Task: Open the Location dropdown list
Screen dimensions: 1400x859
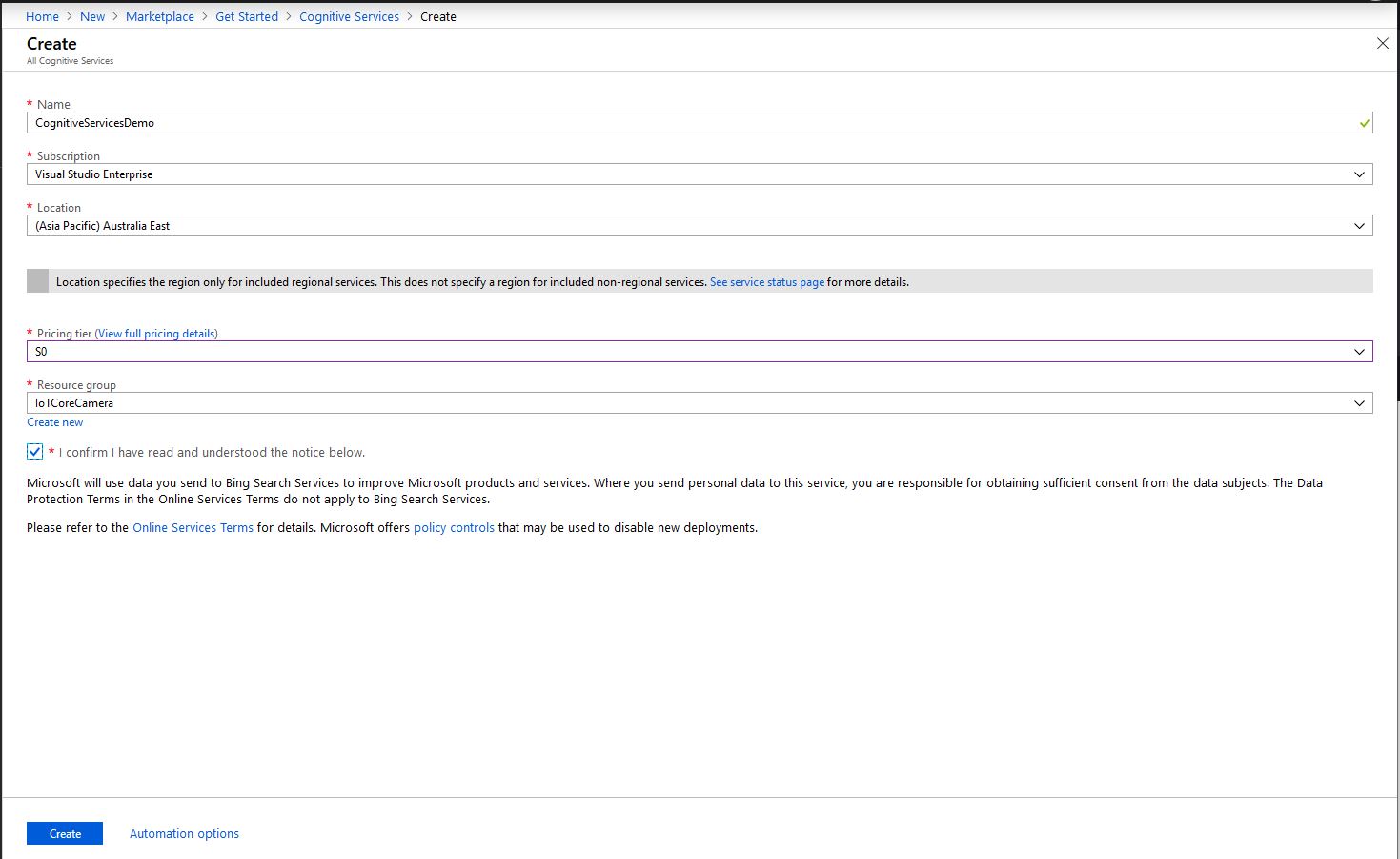Action: (x=1359, y=226)
